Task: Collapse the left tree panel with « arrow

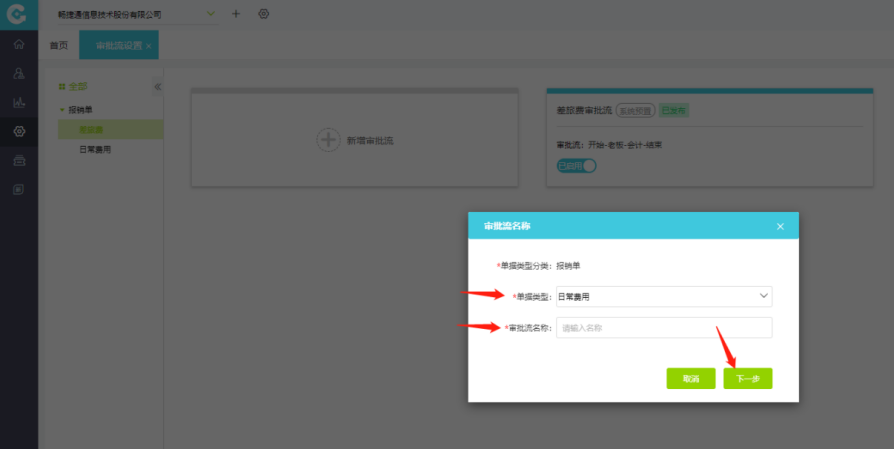Action: [158, 87]
